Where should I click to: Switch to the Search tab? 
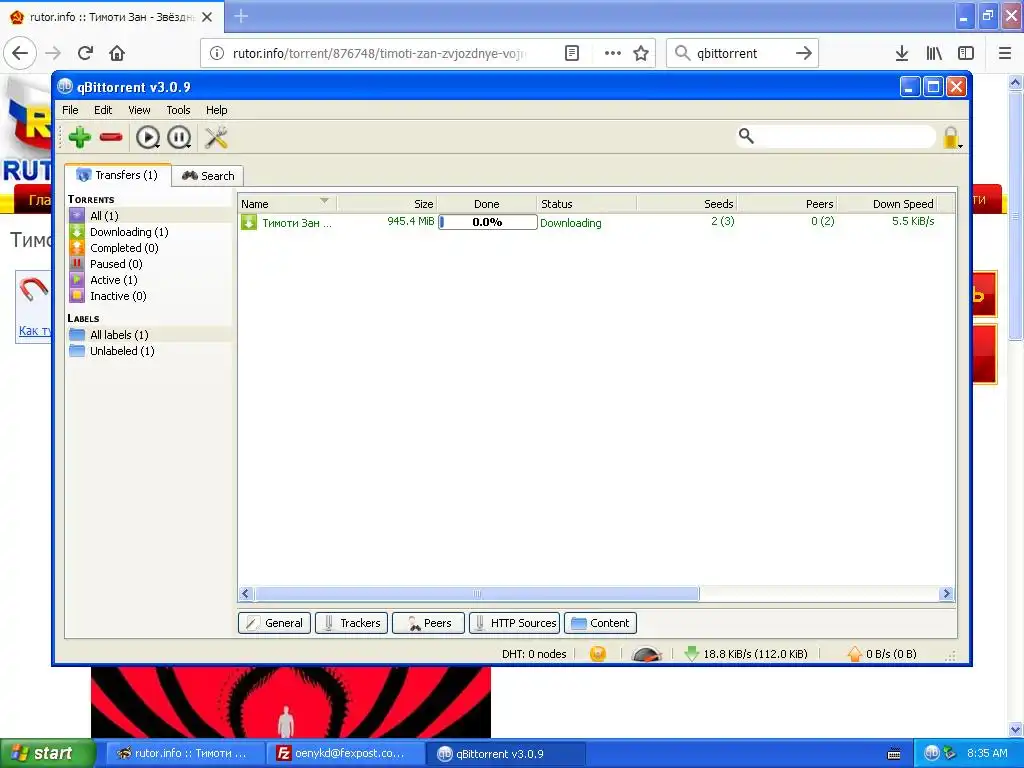[208, 176]
